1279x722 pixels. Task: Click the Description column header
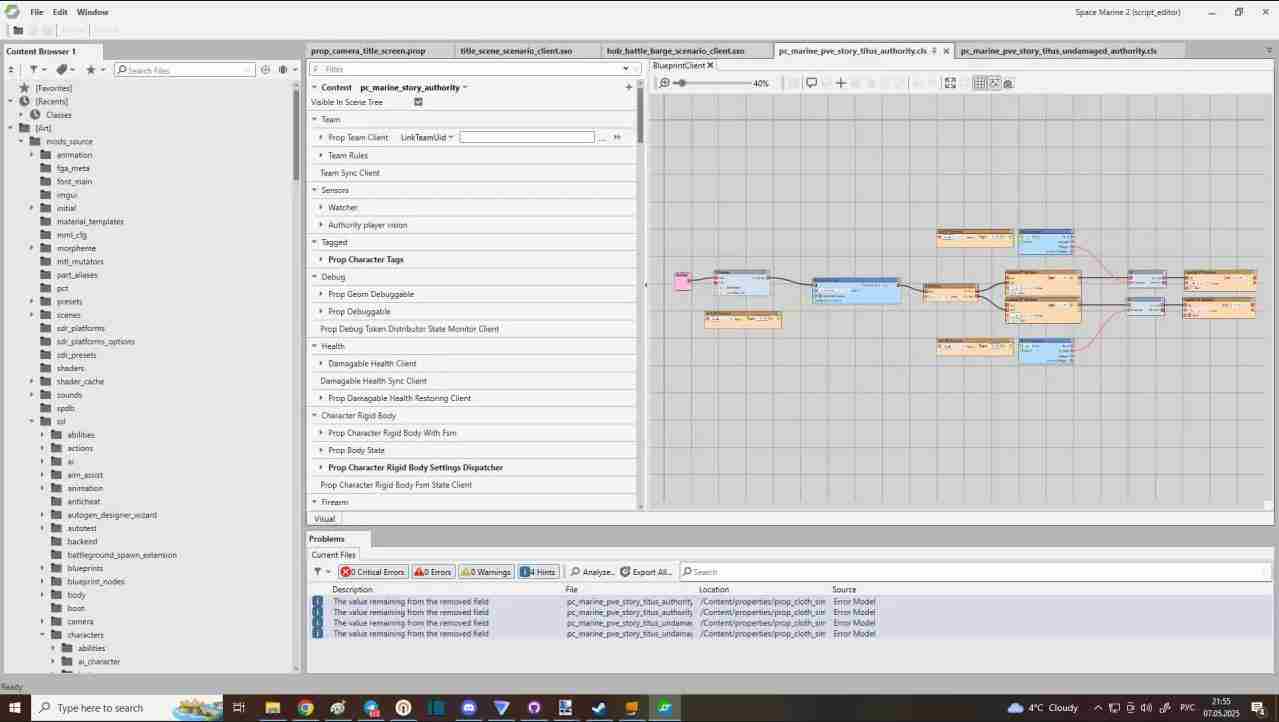tap(352, 590)
